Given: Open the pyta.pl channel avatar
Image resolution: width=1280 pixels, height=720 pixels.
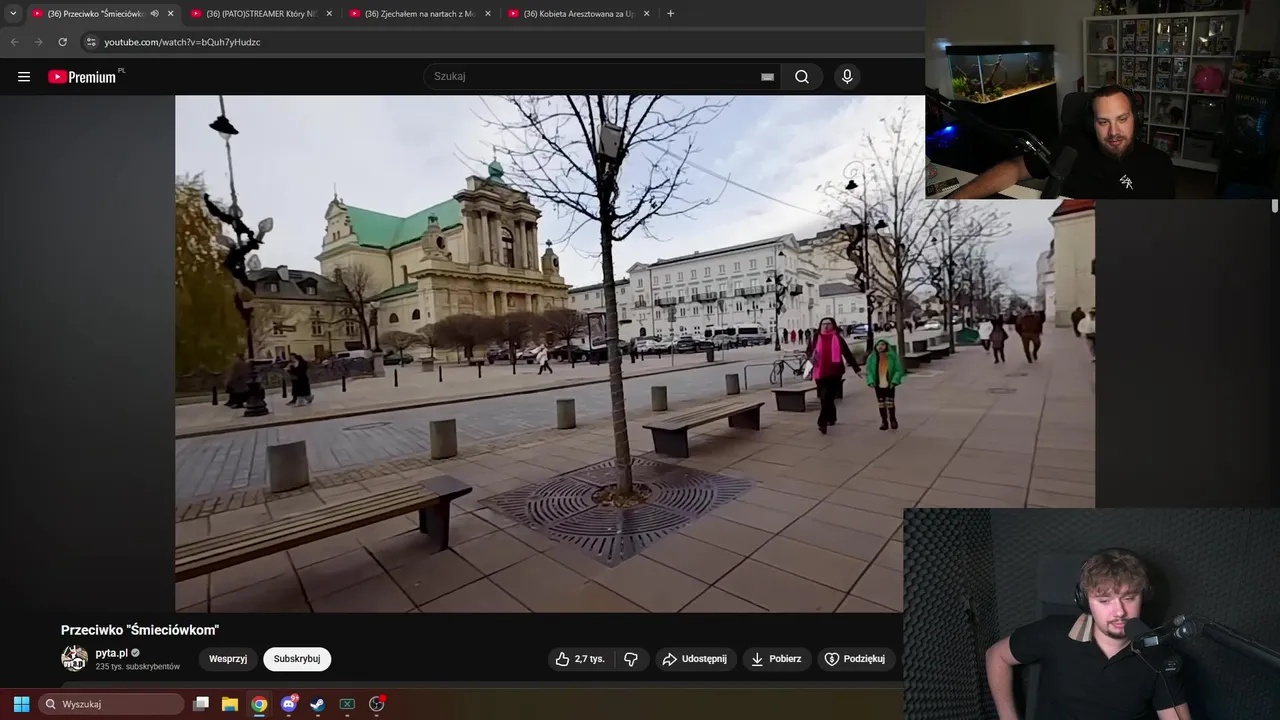Looking at the screenshot, I should 74,658.
